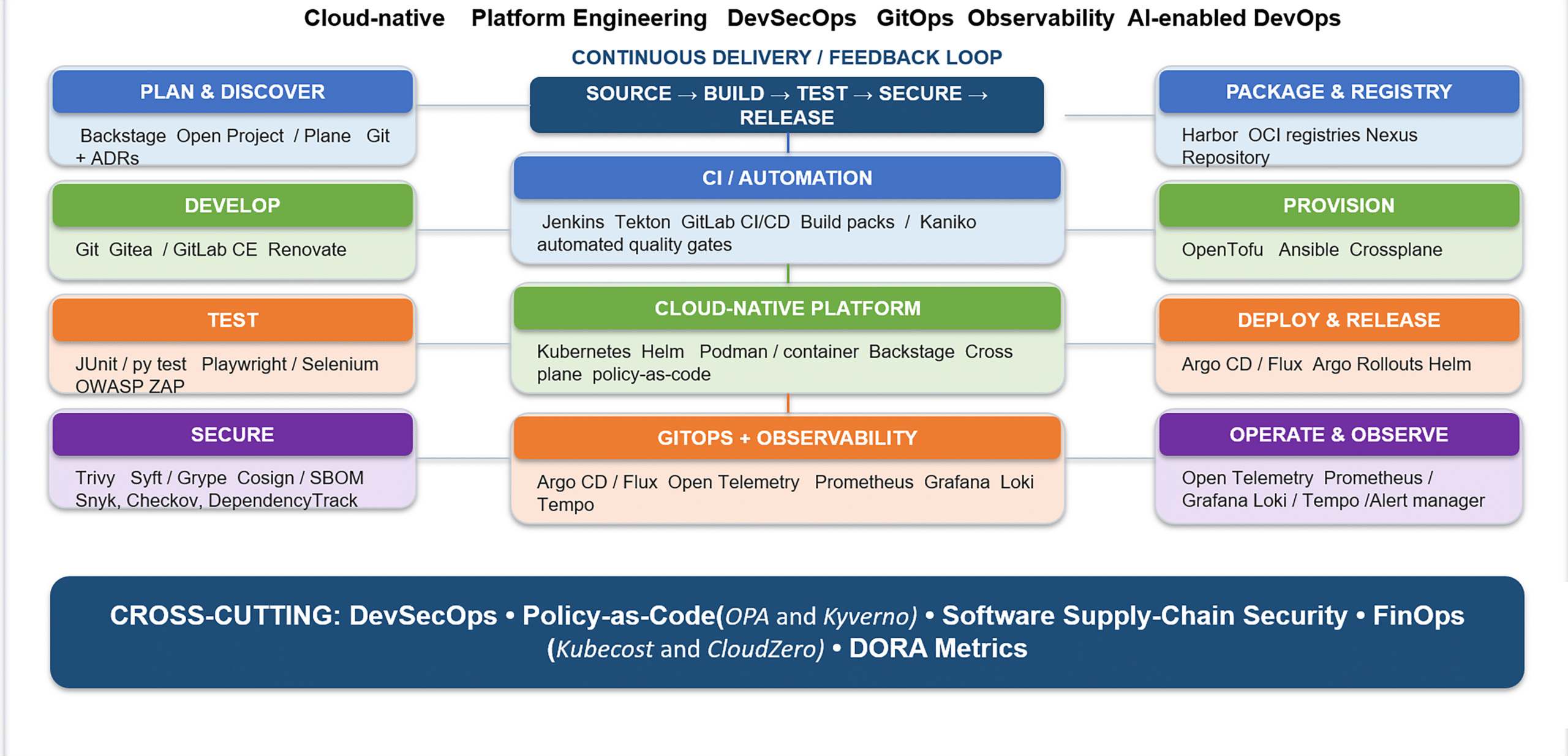Click Renovate in the Develop box

pos(307,250)
